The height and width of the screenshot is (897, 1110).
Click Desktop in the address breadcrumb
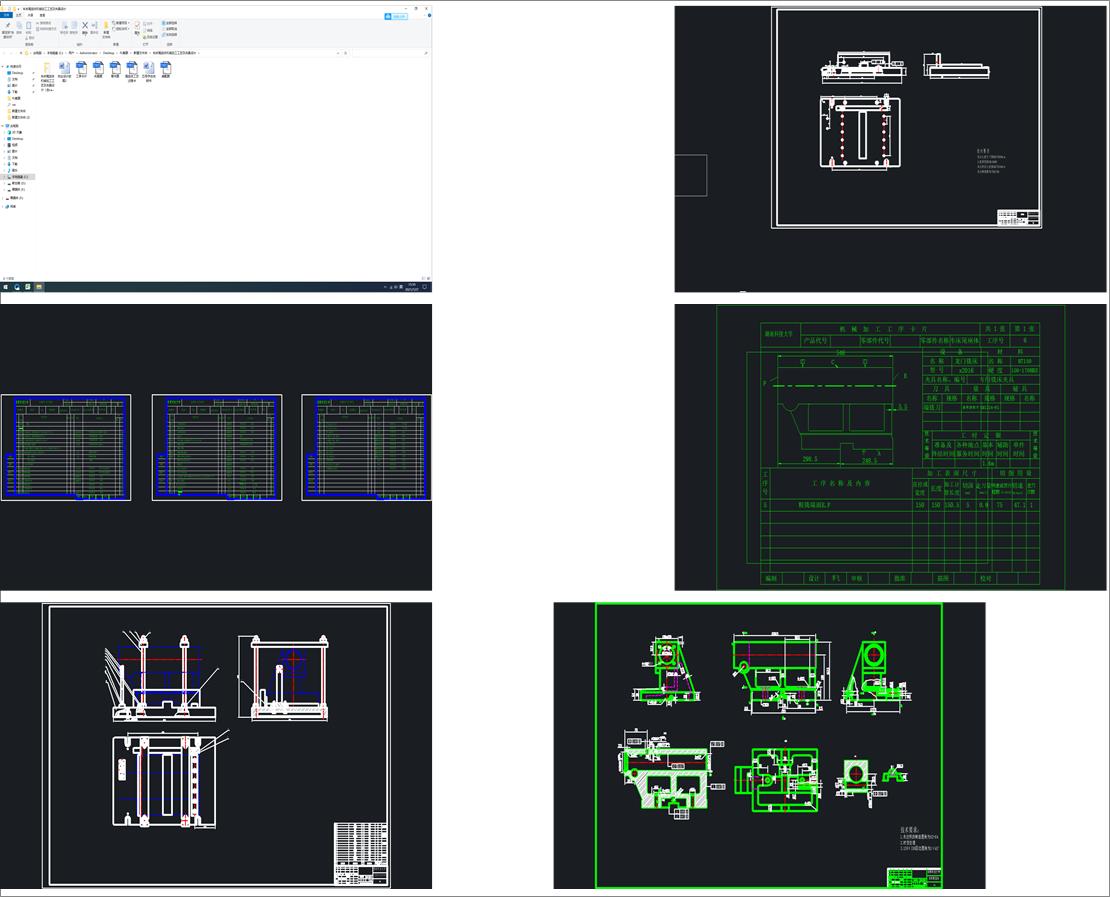pos(108,53)
